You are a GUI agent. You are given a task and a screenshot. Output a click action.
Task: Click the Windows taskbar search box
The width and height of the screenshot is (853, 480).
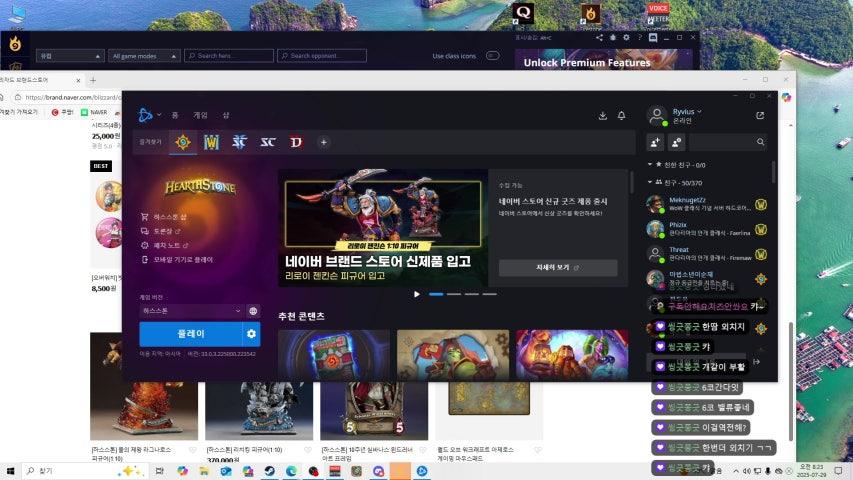(x=87, y=471)
